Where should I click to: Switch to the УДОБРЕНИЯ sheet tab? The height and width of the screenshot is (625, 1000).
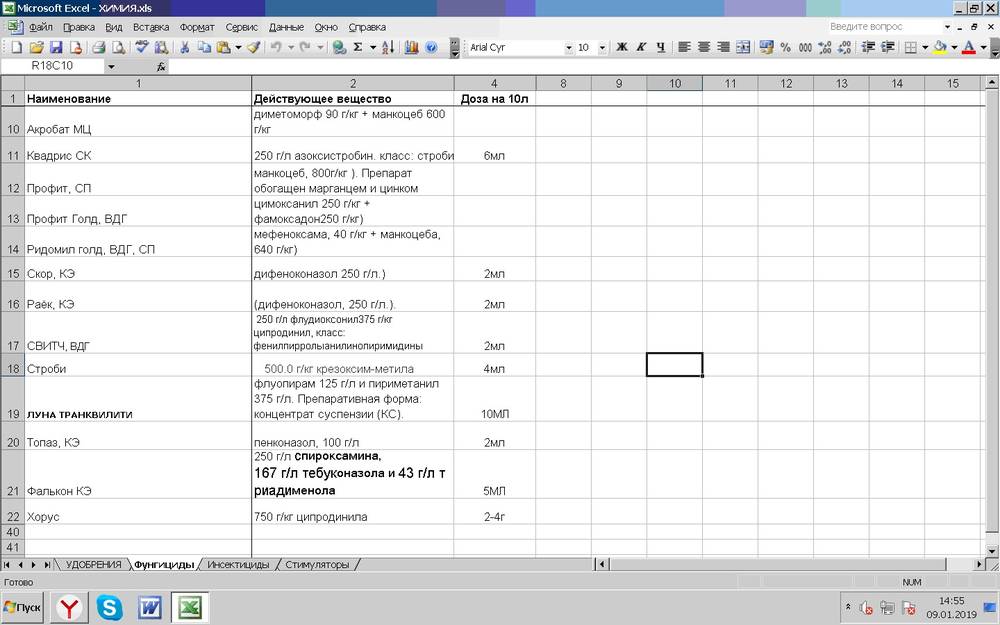[x=94, y=565]
